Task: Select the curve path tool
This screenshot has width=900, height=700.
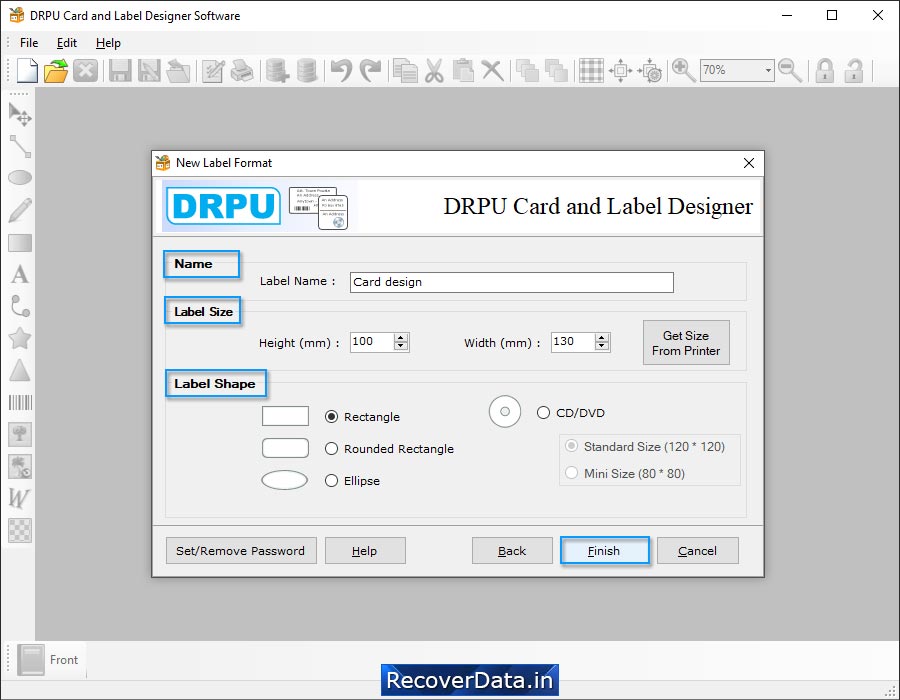Action: pos(20,306)
